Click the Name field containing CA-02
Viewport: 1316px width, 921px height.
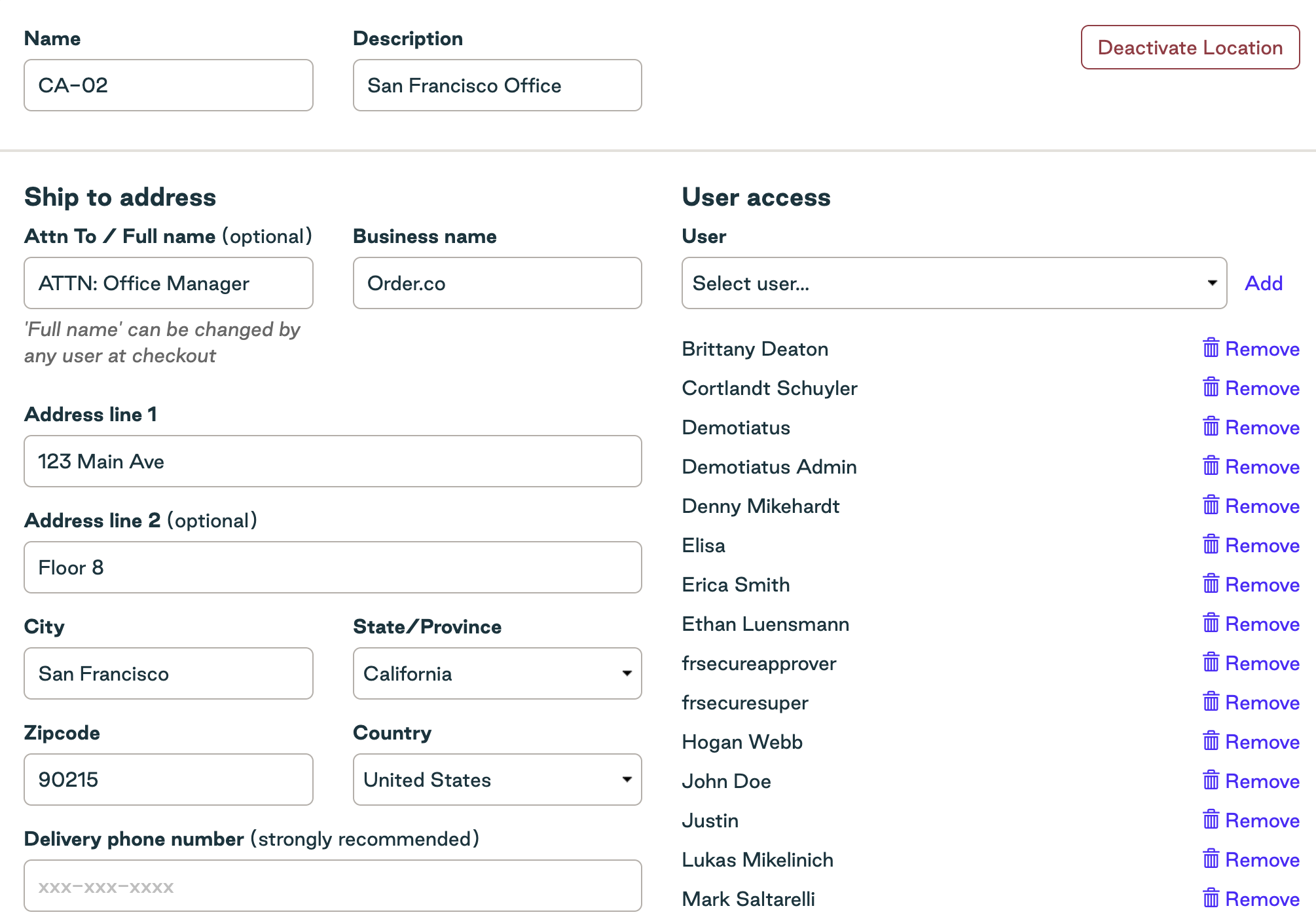[x=168, y=85]
